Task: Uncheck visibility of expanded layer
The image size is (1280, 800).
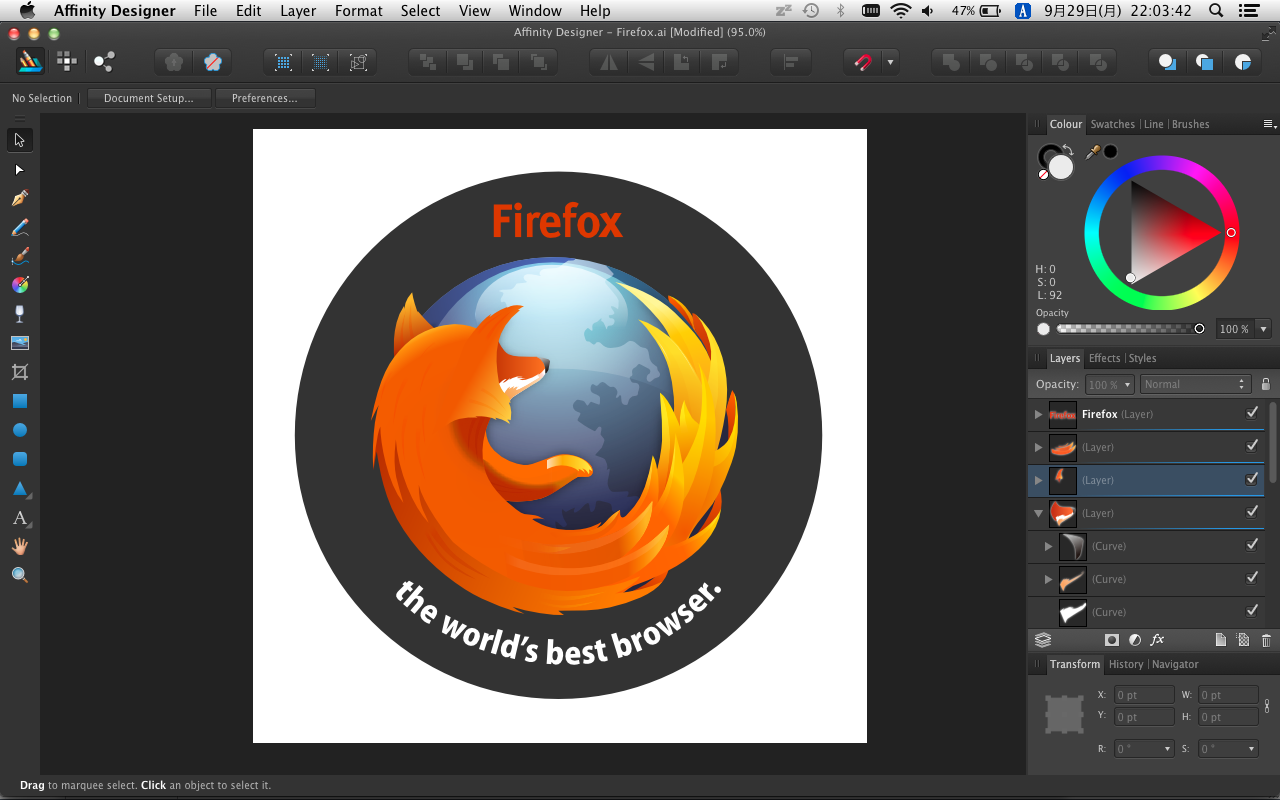Action: (x=1252, y=512)
